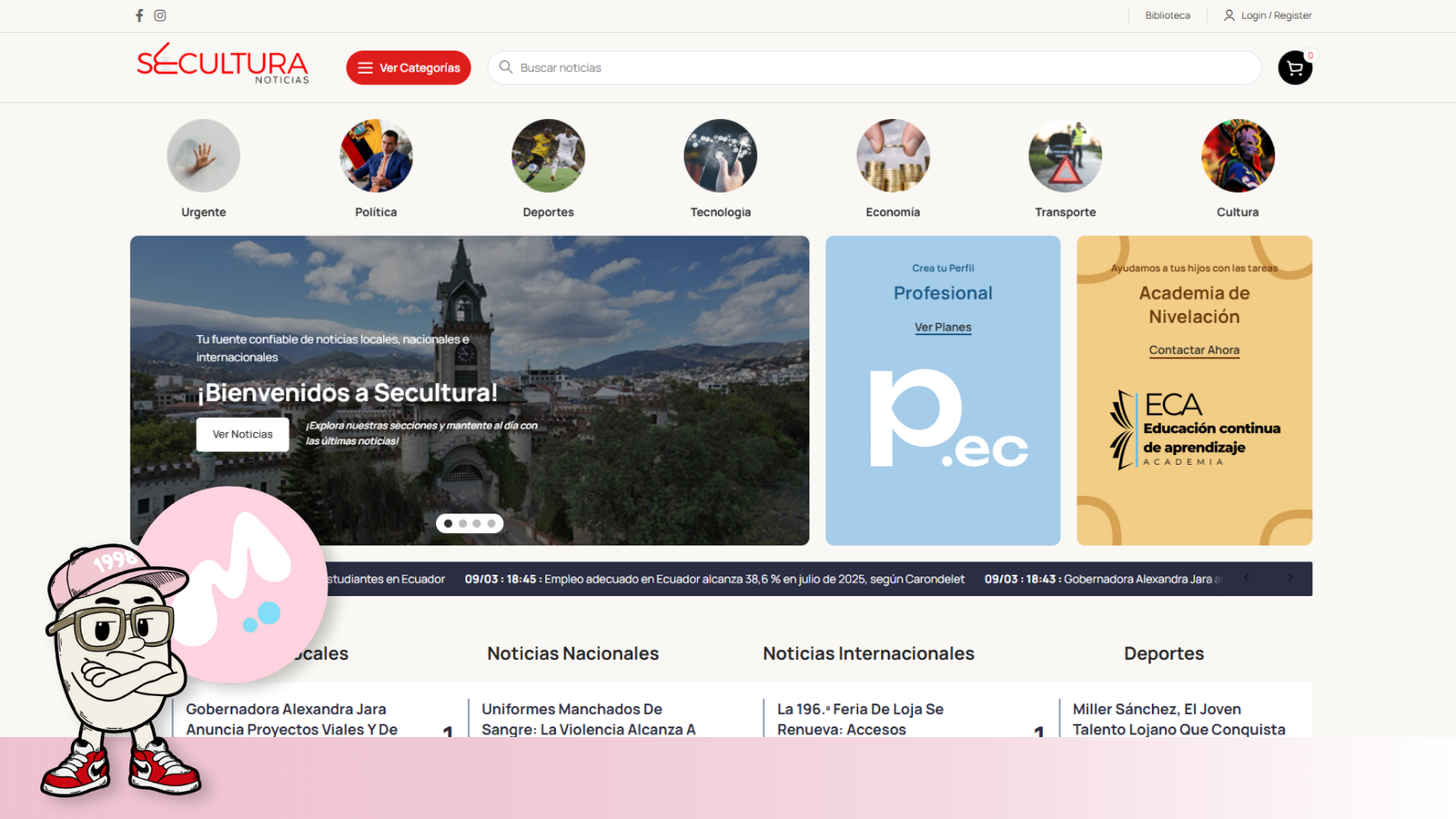The height and width of the screenshot is (819, 1456).
Task: Select the Economía category icon
Action: pos(893,156)
